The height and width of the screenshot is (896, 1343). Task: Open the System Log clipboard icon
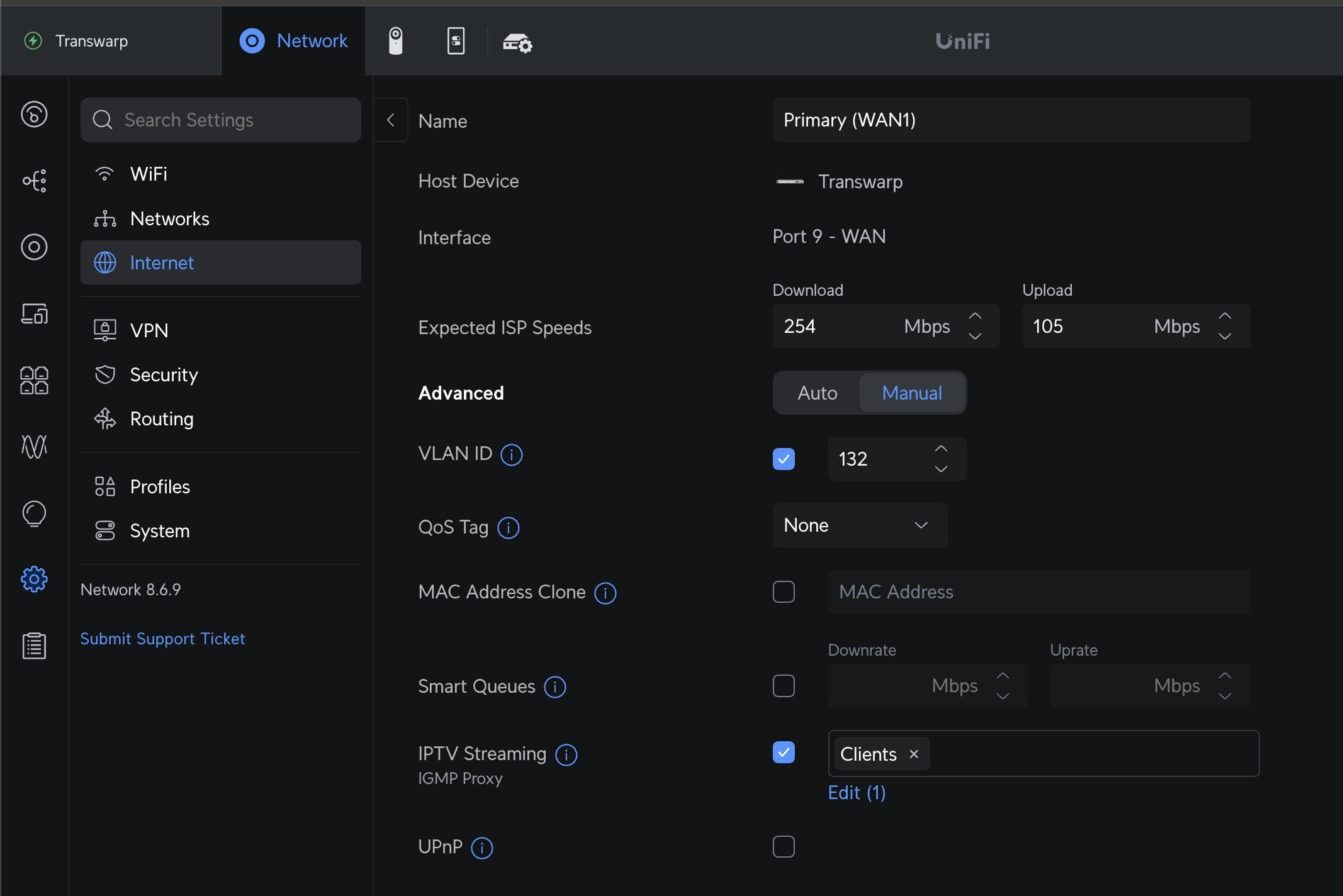(x=34, y=646)
